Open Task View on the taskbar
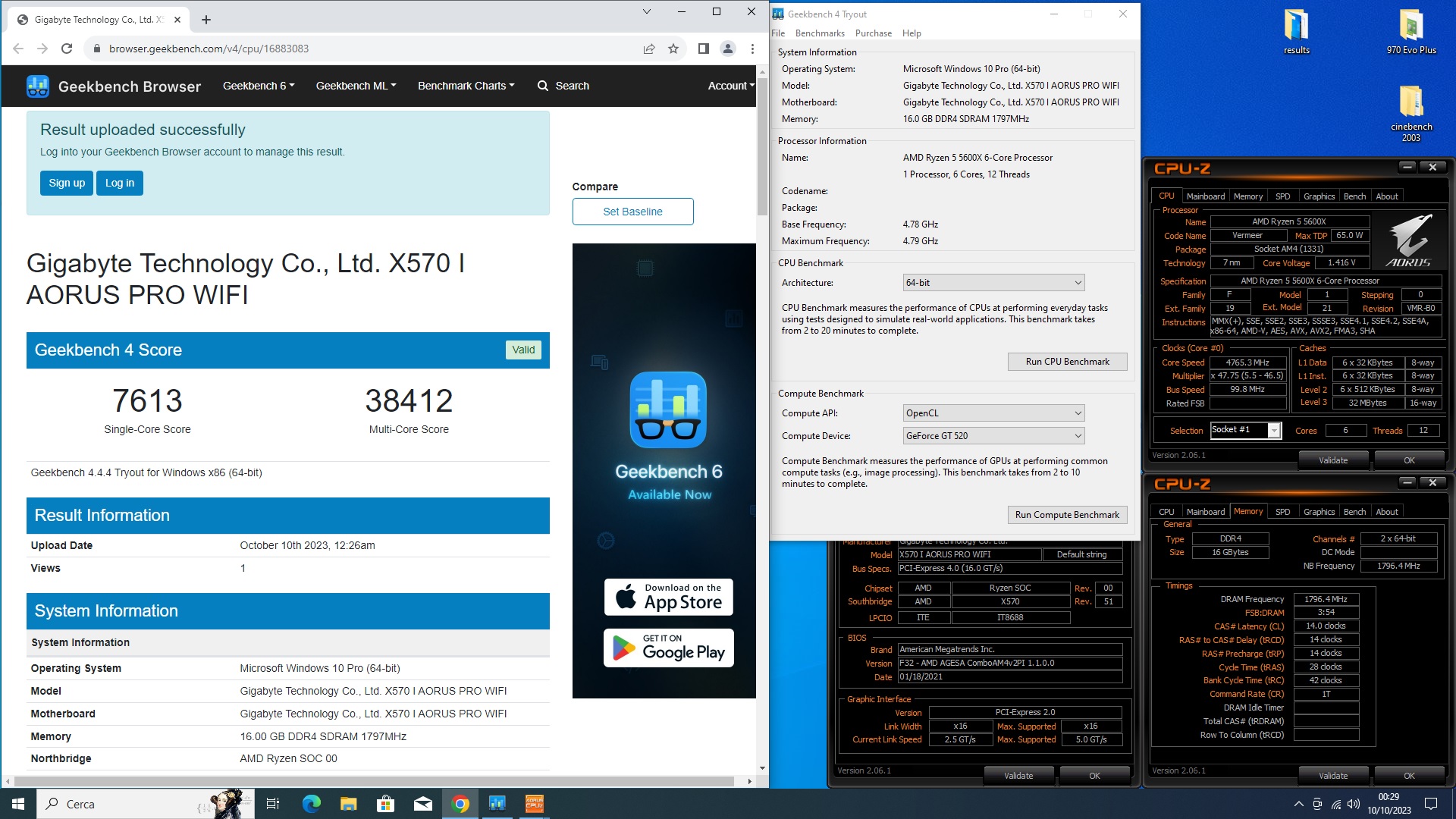Viewport: 1456px width, 819px height. [x=273, y=804]
